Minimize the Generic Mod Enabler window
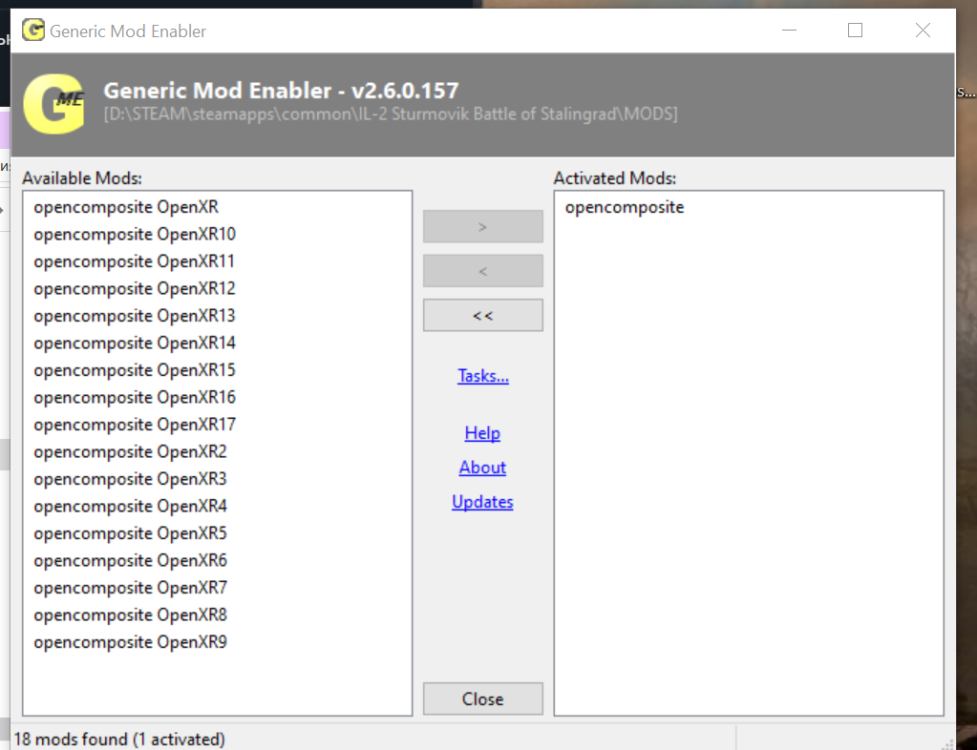Screen dimensions: 977x750 789,30
